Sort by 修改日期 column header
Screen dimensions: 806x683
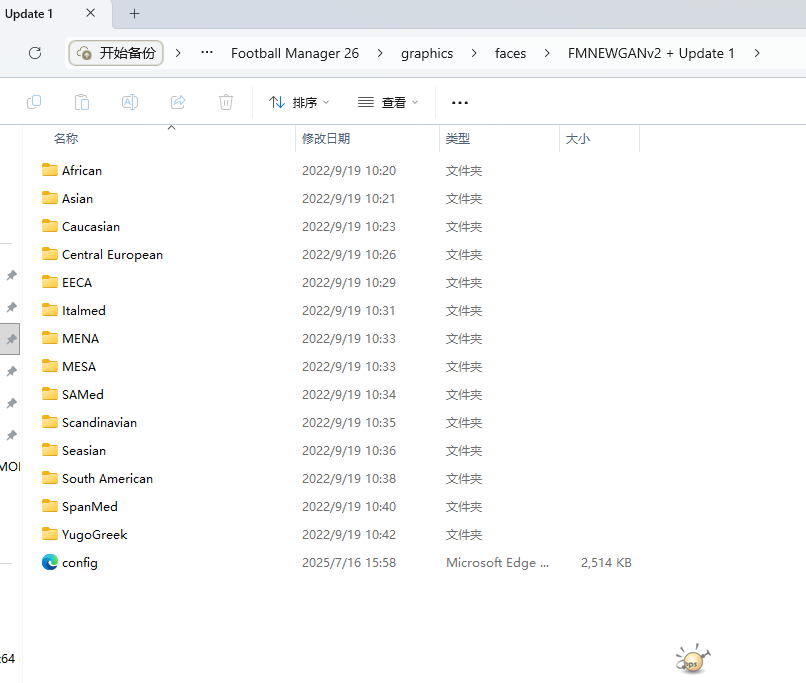(x=327, y=139)
